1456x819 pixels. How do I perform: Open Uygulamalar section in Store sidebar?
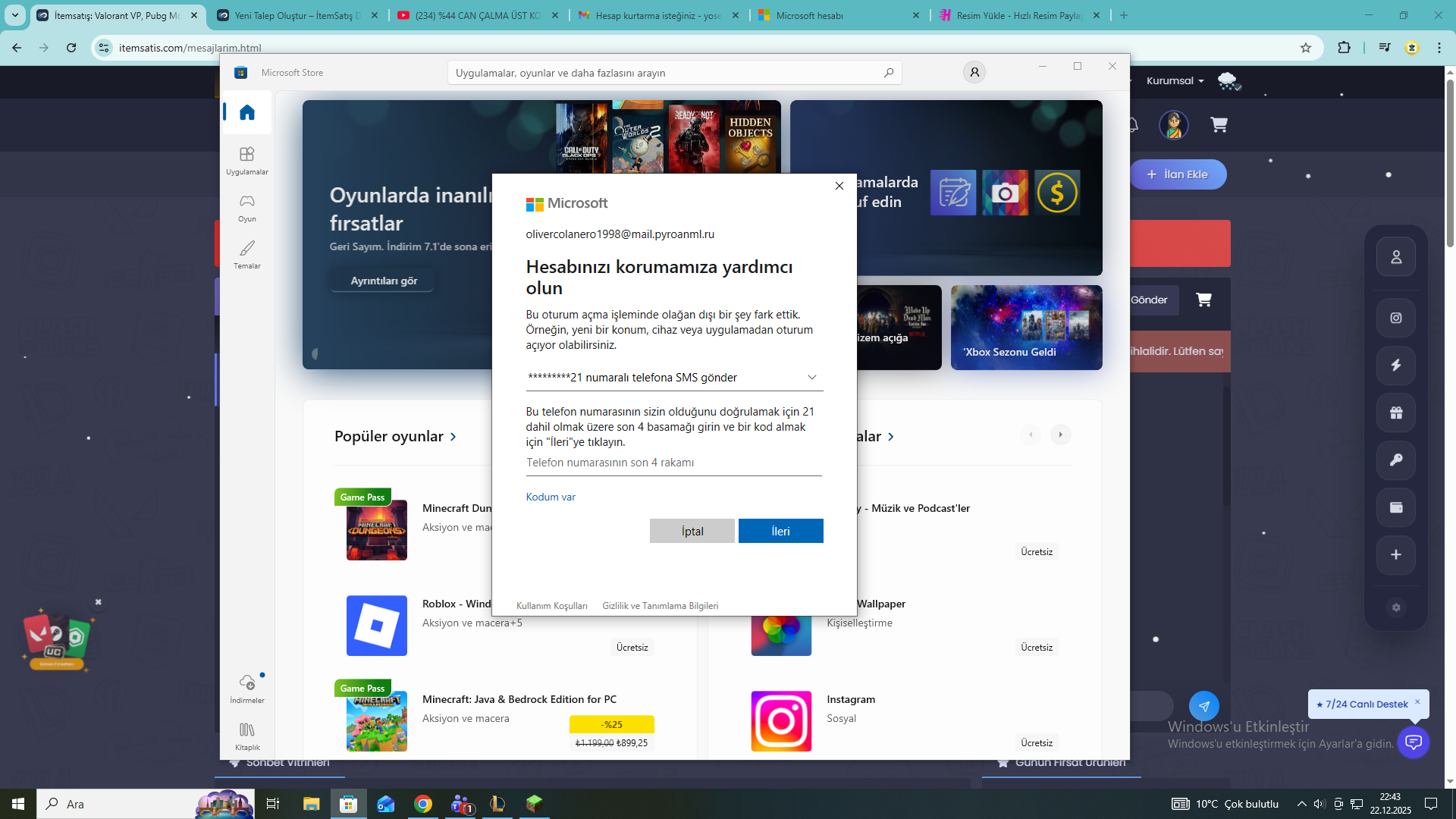[x=247, y=160]
